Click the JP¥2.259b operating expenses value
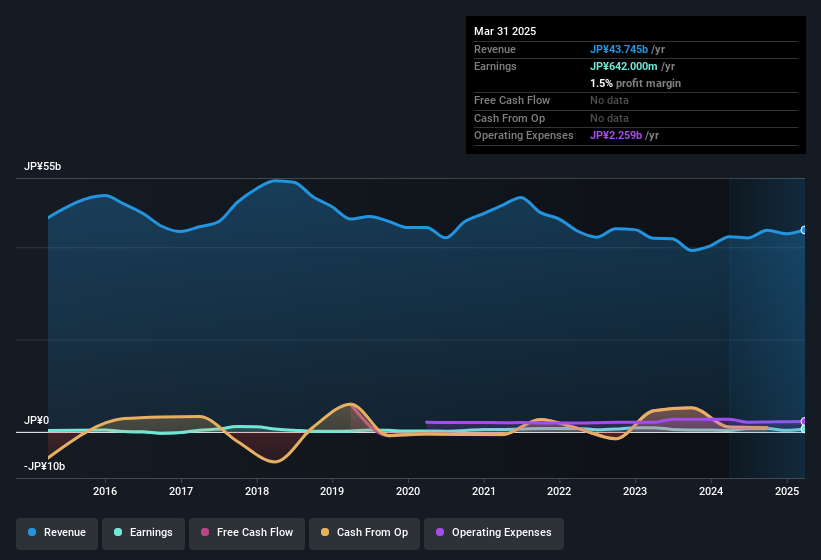The image size is (821, 560). [x=616, y=136]
